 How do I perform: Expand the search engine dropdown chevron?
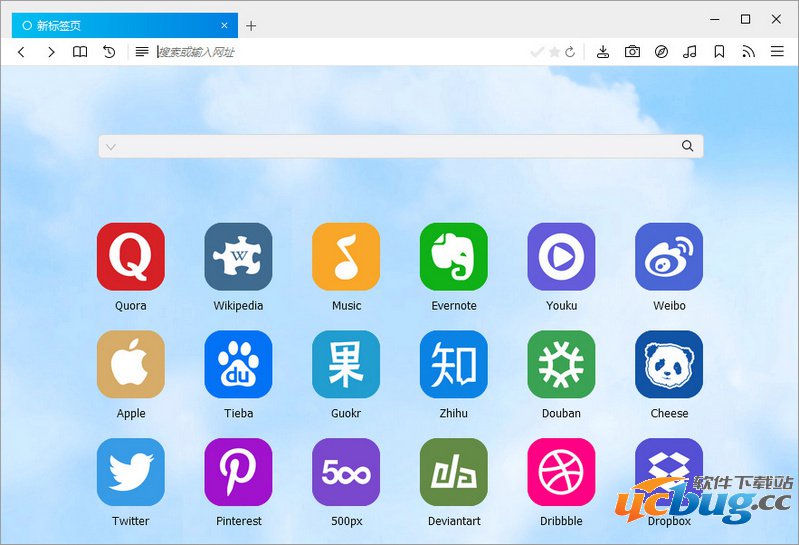click(111, 147)
